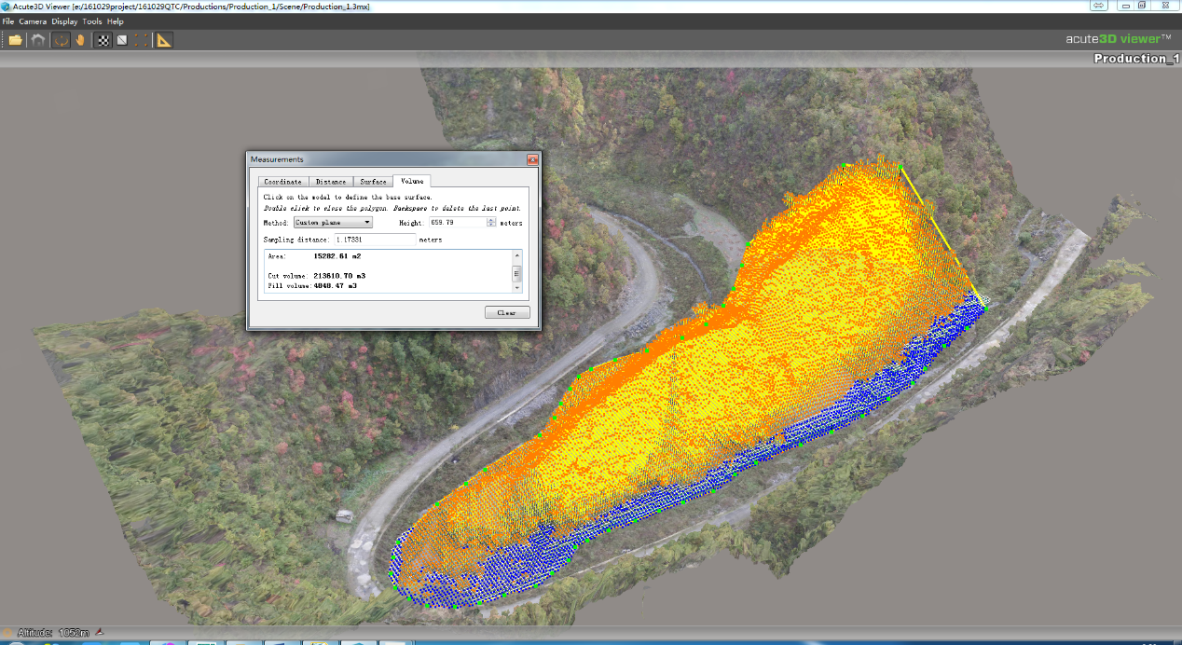Toggle the four-dot point display icon
The height and width of the screenshot is (645, 1182).
[x=141, y=40]
